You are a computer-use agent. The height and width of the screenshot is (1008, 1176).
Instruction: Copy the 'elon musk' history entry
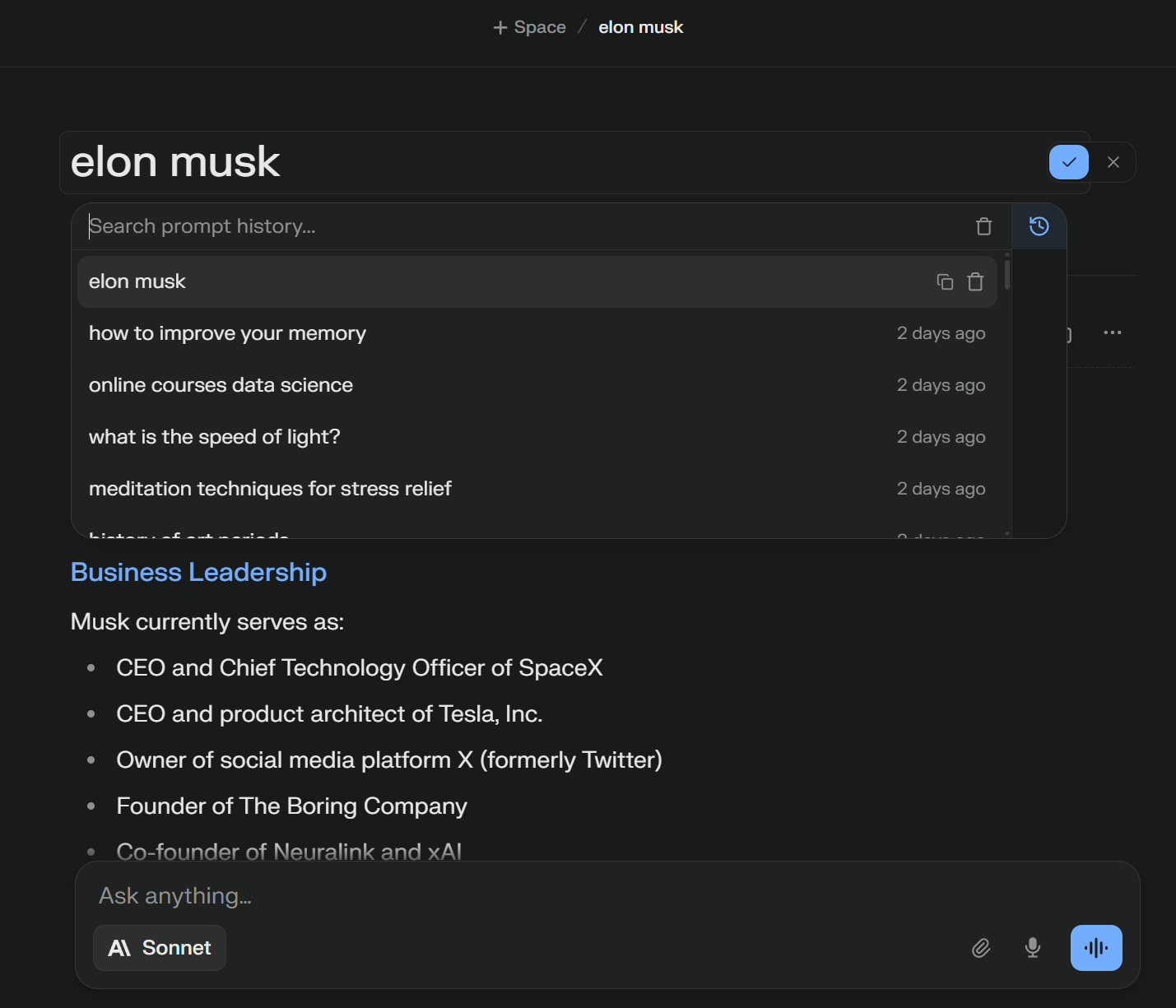point(945,281)
